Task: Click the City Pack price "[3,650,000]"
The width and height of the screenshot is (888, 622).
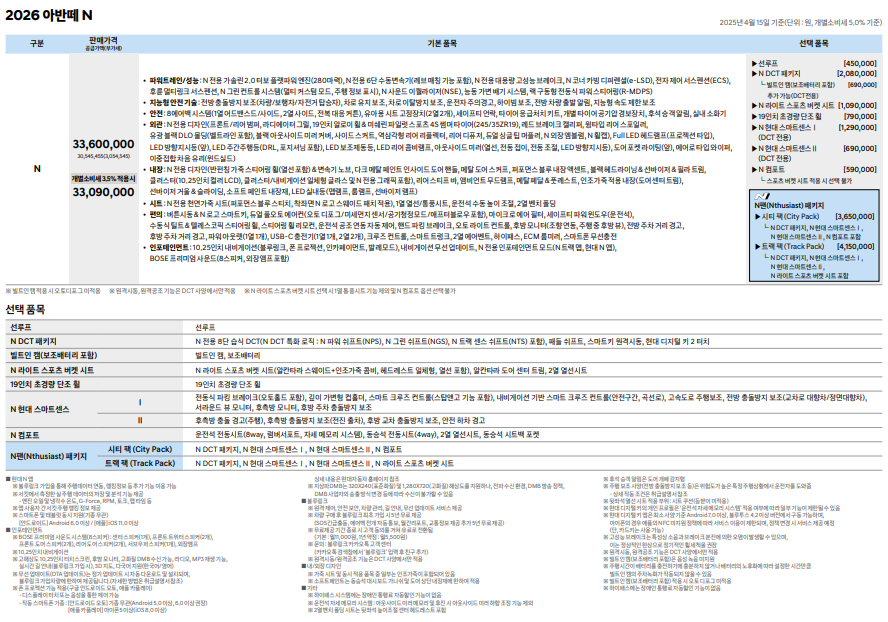Action: point(855,216)
